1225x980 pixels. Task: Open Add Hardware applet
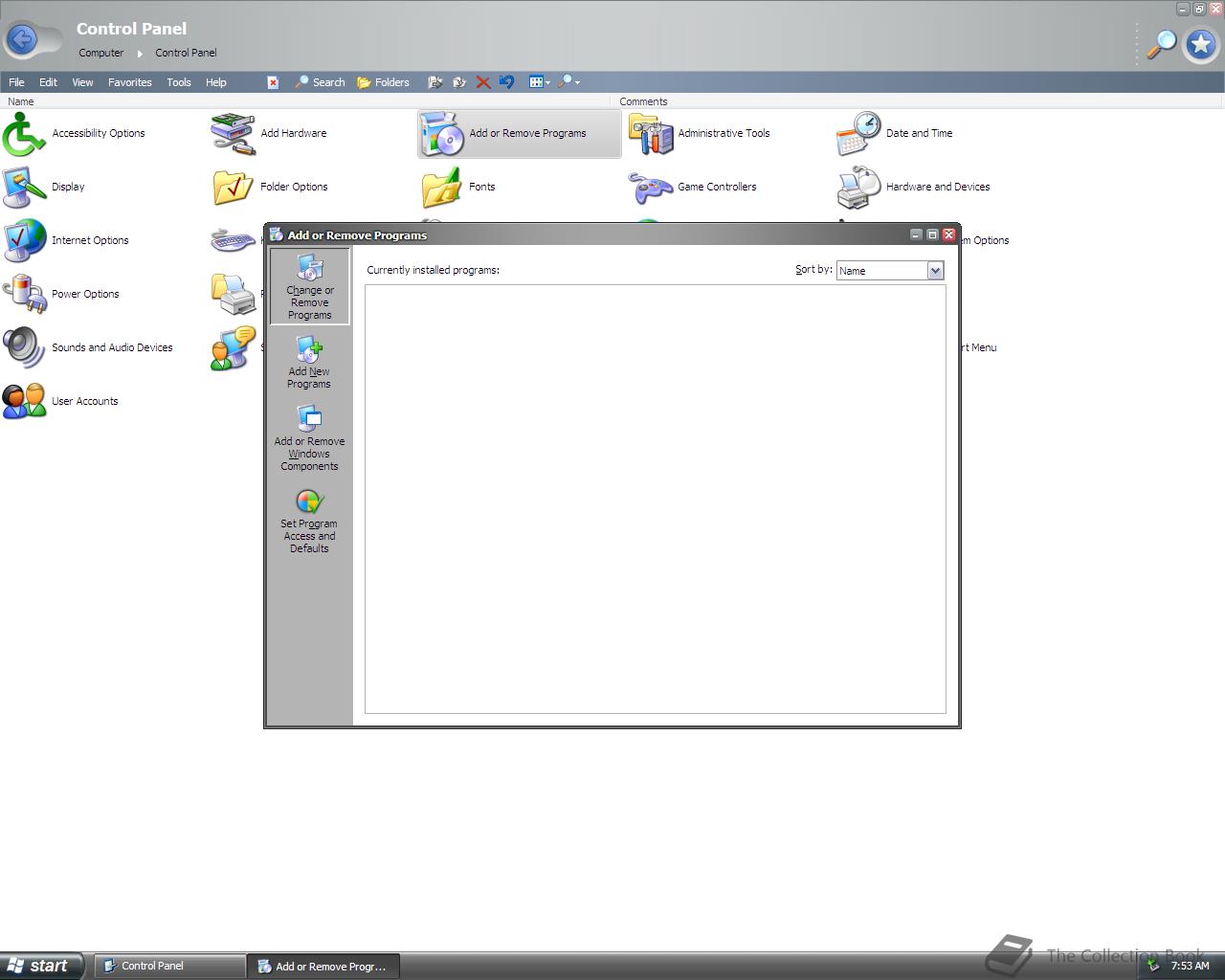(x=269, y=134)
